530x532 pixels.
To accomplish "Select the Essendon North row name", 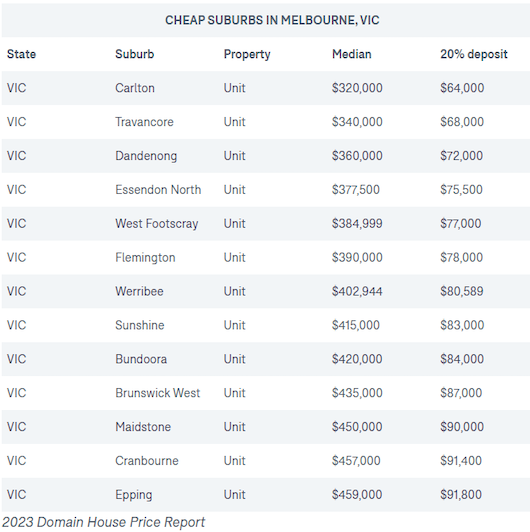I will click(158, 190).
